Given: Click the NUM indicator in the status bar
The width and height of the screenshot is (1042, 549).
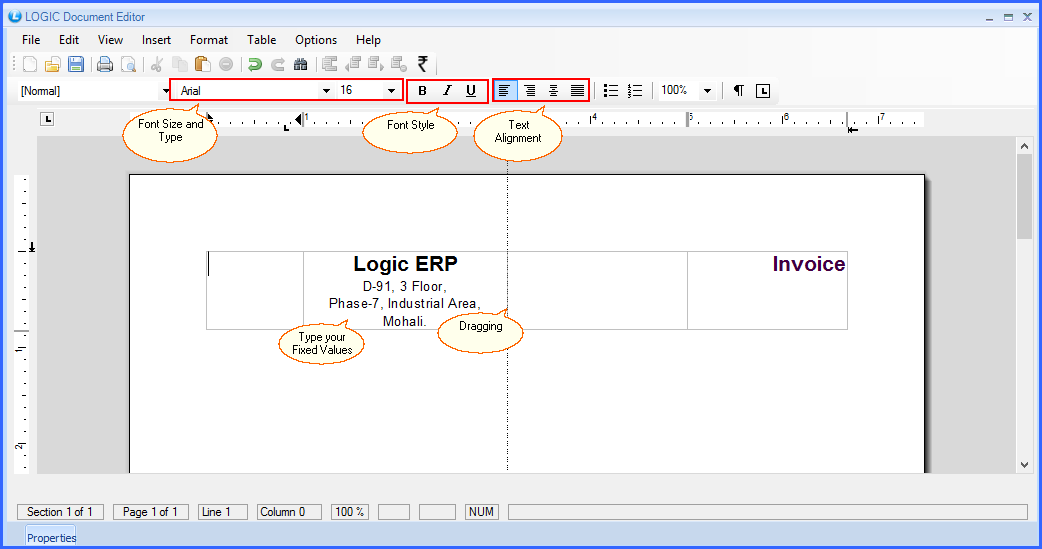Looking at the screenshot, I should point(482,512).
